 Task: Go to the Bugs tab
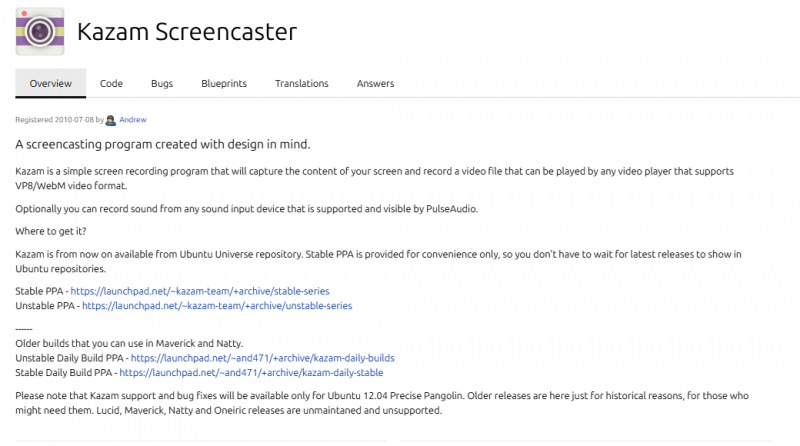pos(162,84)
